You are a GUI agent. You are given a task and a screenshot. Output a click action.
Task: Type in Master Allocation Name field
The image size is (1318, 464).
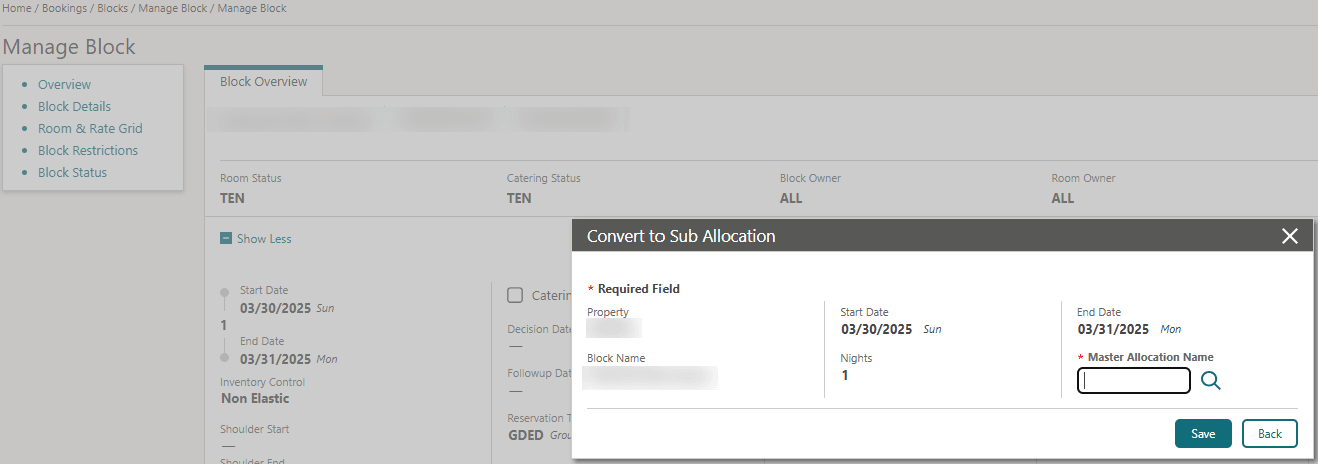coord(1133,381)
